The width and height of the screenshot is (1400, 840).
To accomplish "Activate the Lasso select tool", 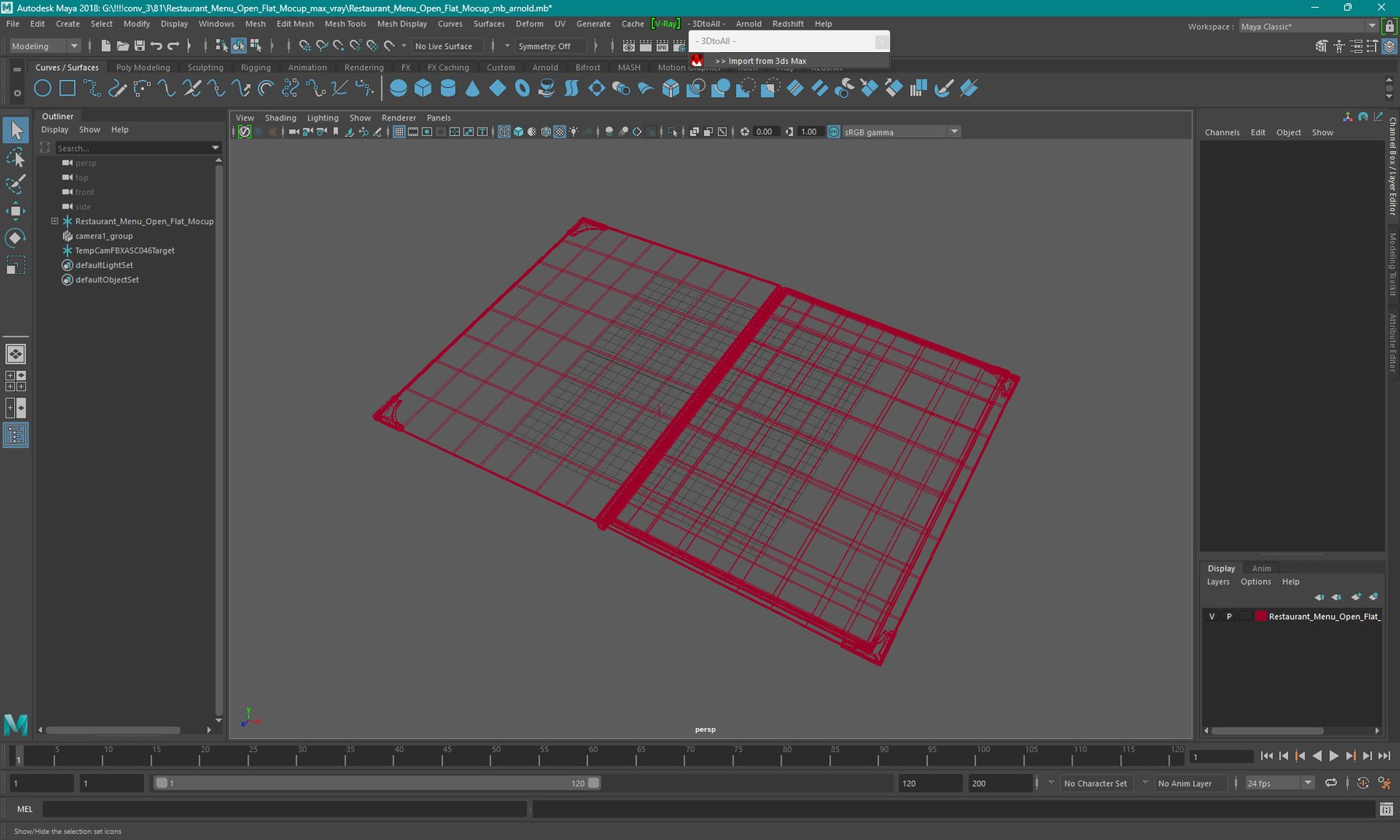I will [x=16, y=158].
